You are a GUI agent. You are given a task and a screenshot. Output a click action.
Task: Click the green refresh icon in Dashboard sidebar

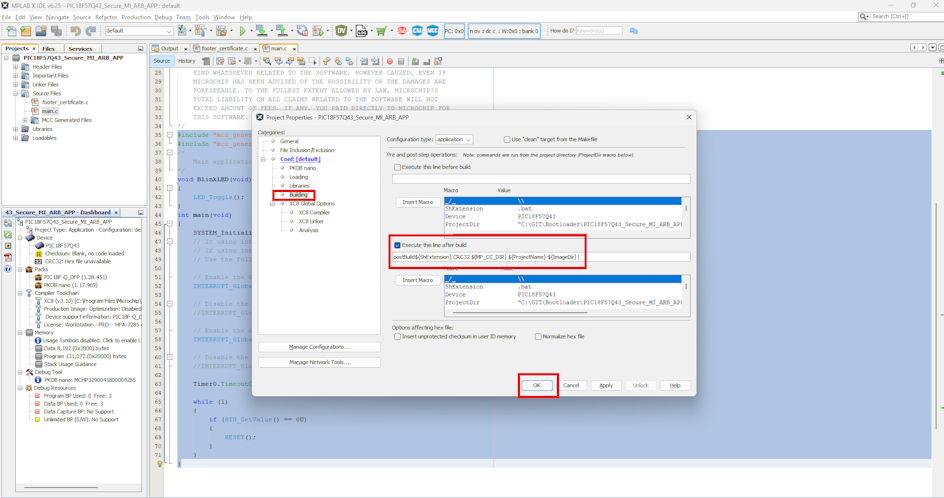[8, 234]
